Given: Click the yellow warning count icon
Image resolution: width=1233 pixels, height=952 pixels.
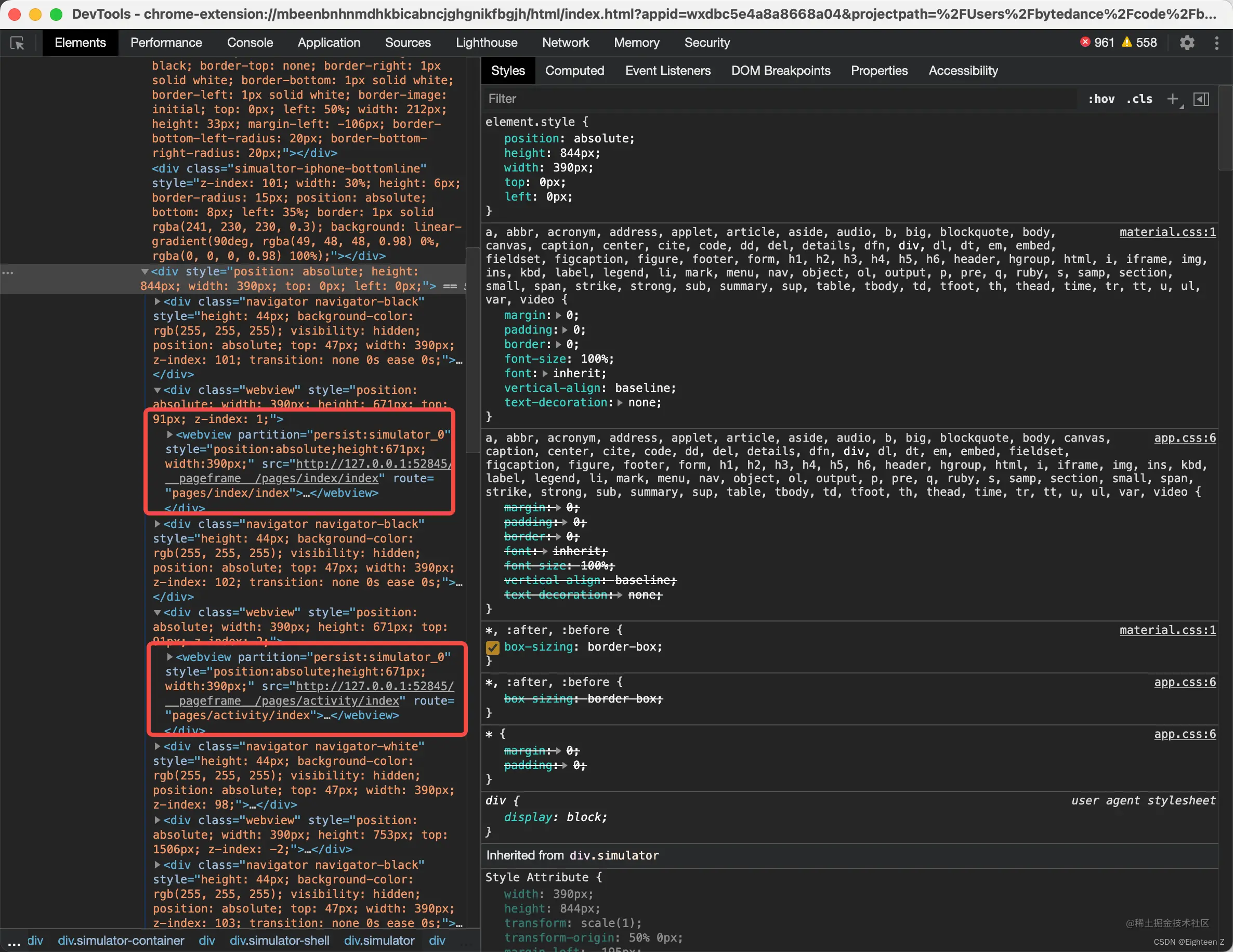Looking at the screenshot, I should (1127, 42).
